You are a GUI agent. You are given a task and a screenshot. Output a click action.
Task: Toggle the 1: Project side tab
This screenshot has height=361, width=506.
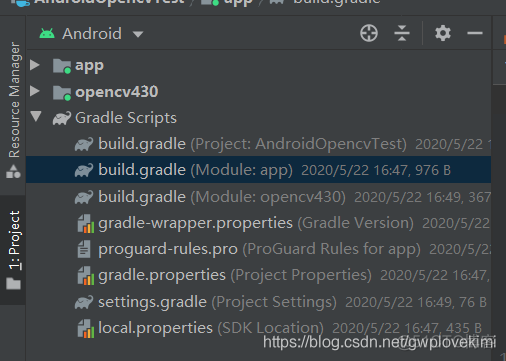click(13, 250)
